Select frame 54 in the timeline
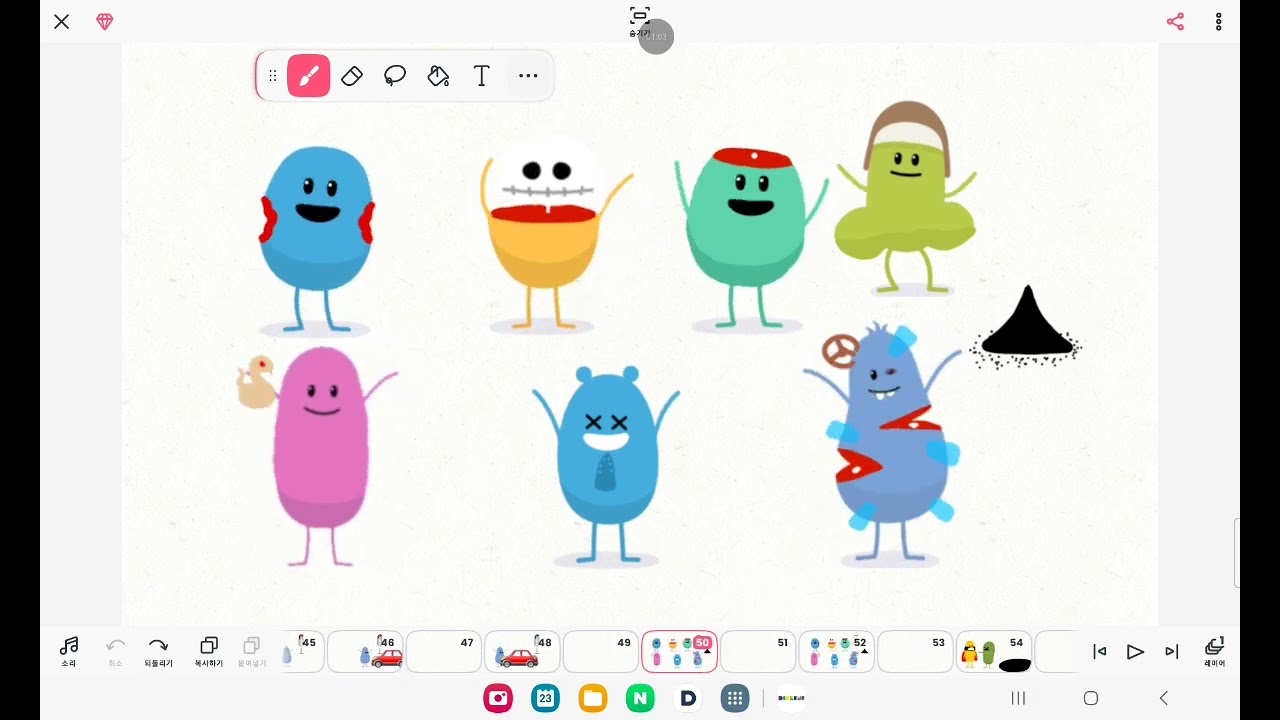 tap(994, 652)
